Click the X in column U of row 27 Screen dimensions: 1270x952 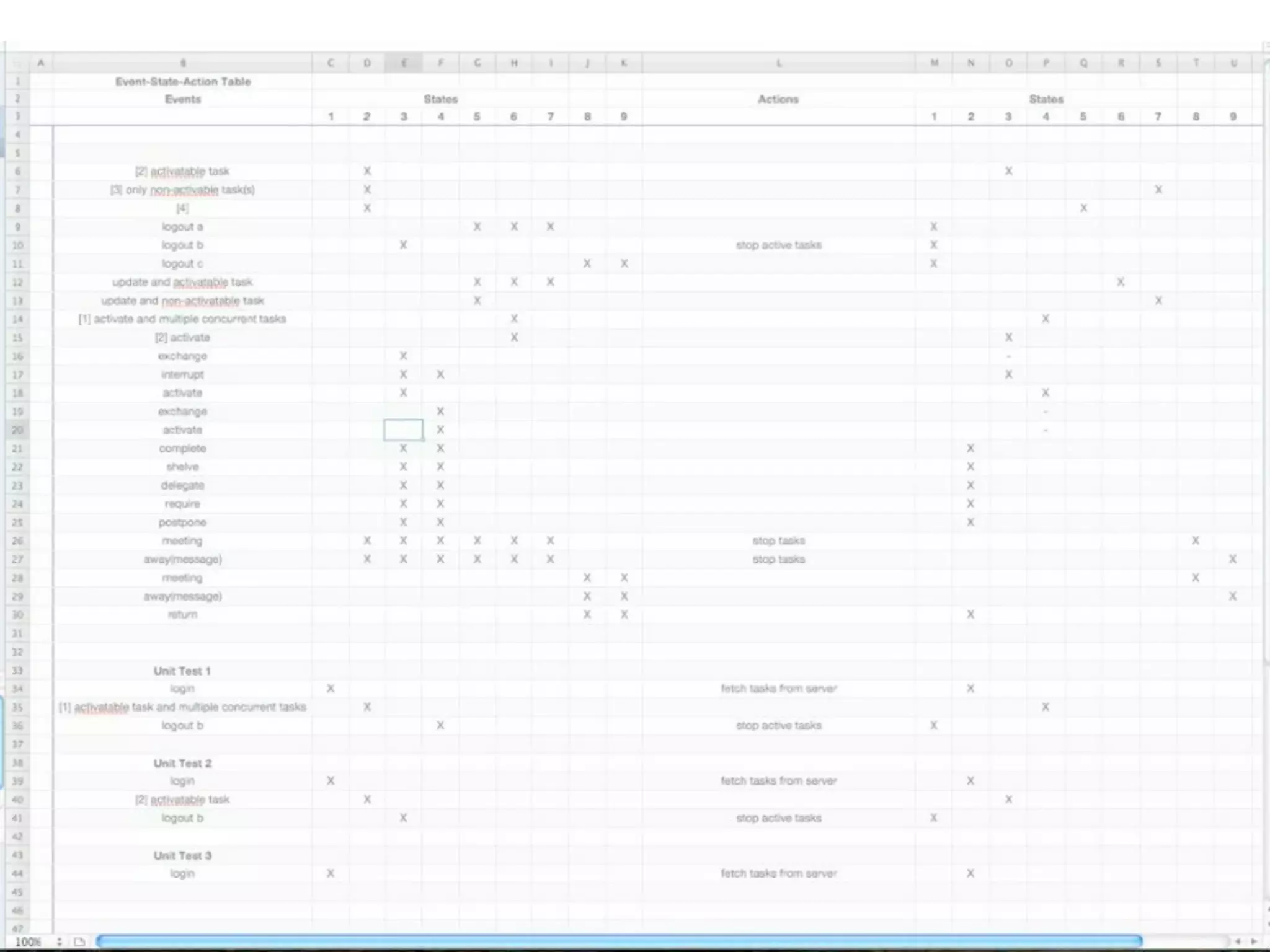[x=1233, y=560]
